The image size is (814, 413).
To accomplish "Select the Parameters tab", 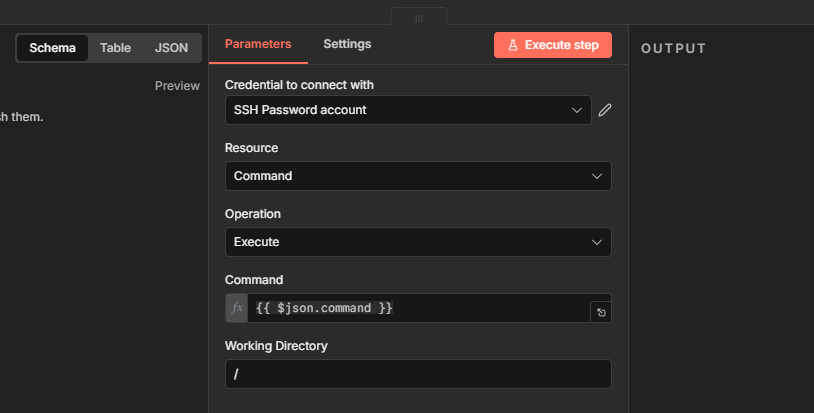I will [258, 44].
